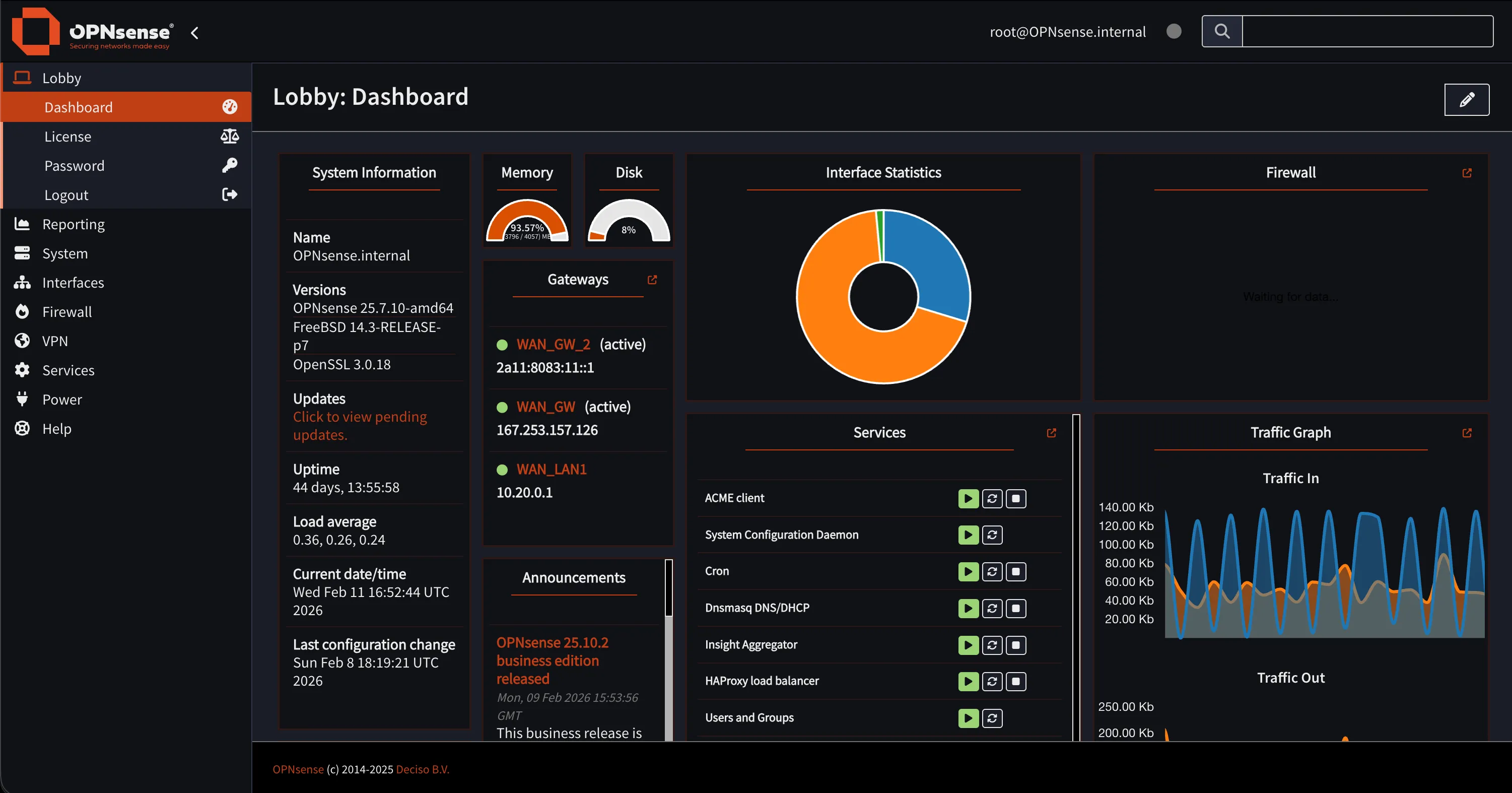The height and width of the screenshot is (793, 1512).
Task: Open the Firewall section from sidebar
Action: 67,312
